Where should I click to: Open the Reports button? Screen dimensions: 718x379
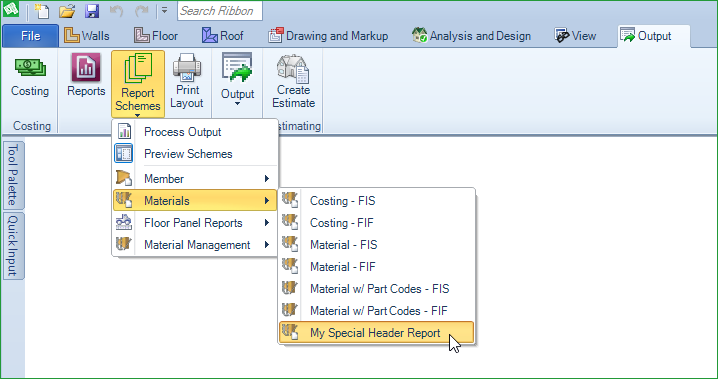[86, 76]
